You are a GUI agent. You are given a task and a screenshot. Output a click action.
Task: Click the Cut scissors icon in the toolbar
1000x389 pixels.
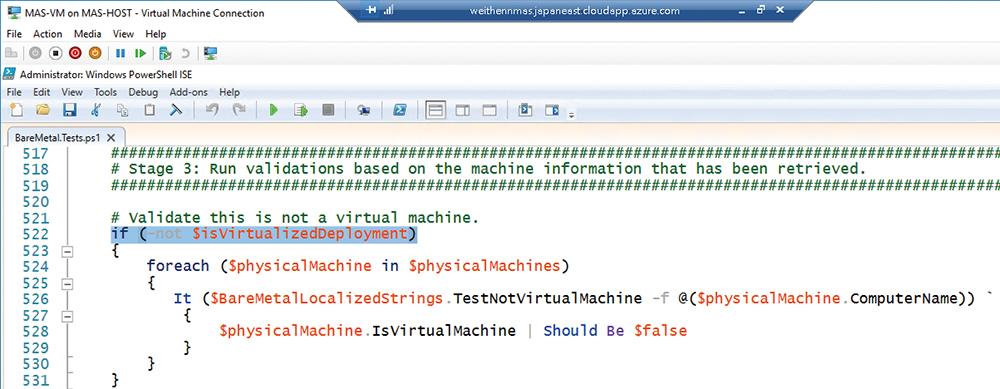point(96,110)
